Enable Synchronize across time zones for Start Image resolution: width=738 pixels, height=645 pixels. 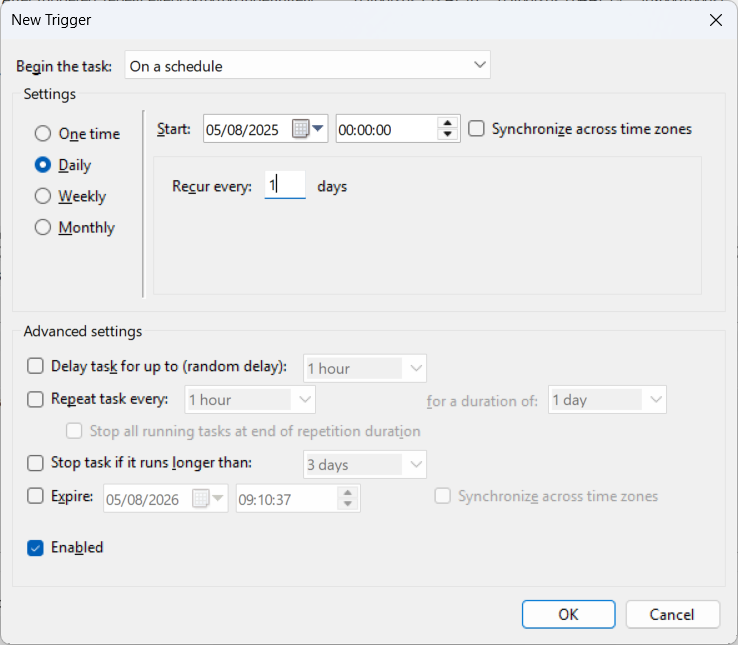(x=477, y=129)
